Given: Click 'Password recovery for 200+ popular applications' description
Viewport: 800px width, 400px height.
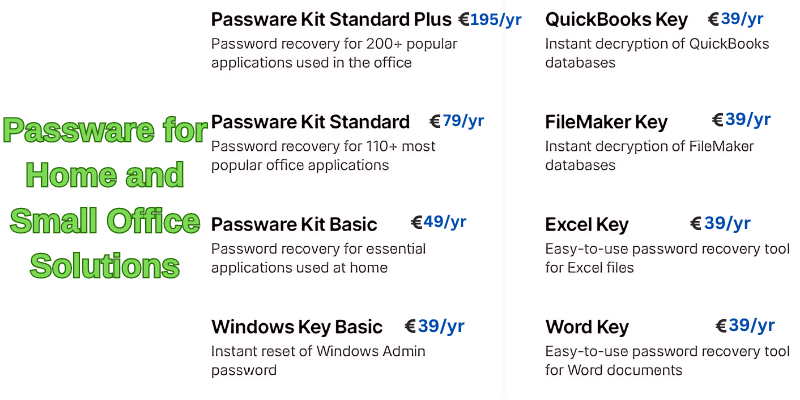Looking at the screenshot, I should [x=334, y=53].
